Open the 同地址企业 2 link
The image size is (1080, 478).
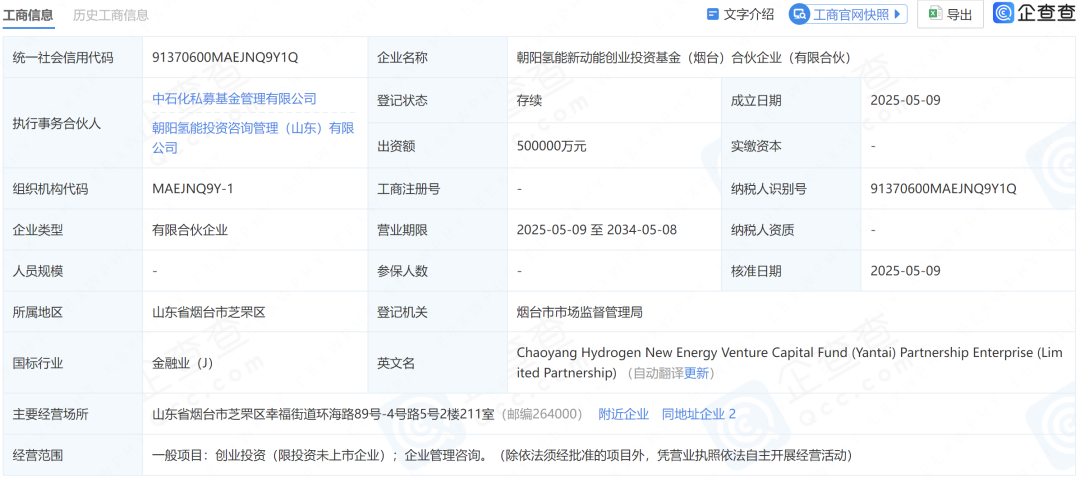click(x=698, y=414)
